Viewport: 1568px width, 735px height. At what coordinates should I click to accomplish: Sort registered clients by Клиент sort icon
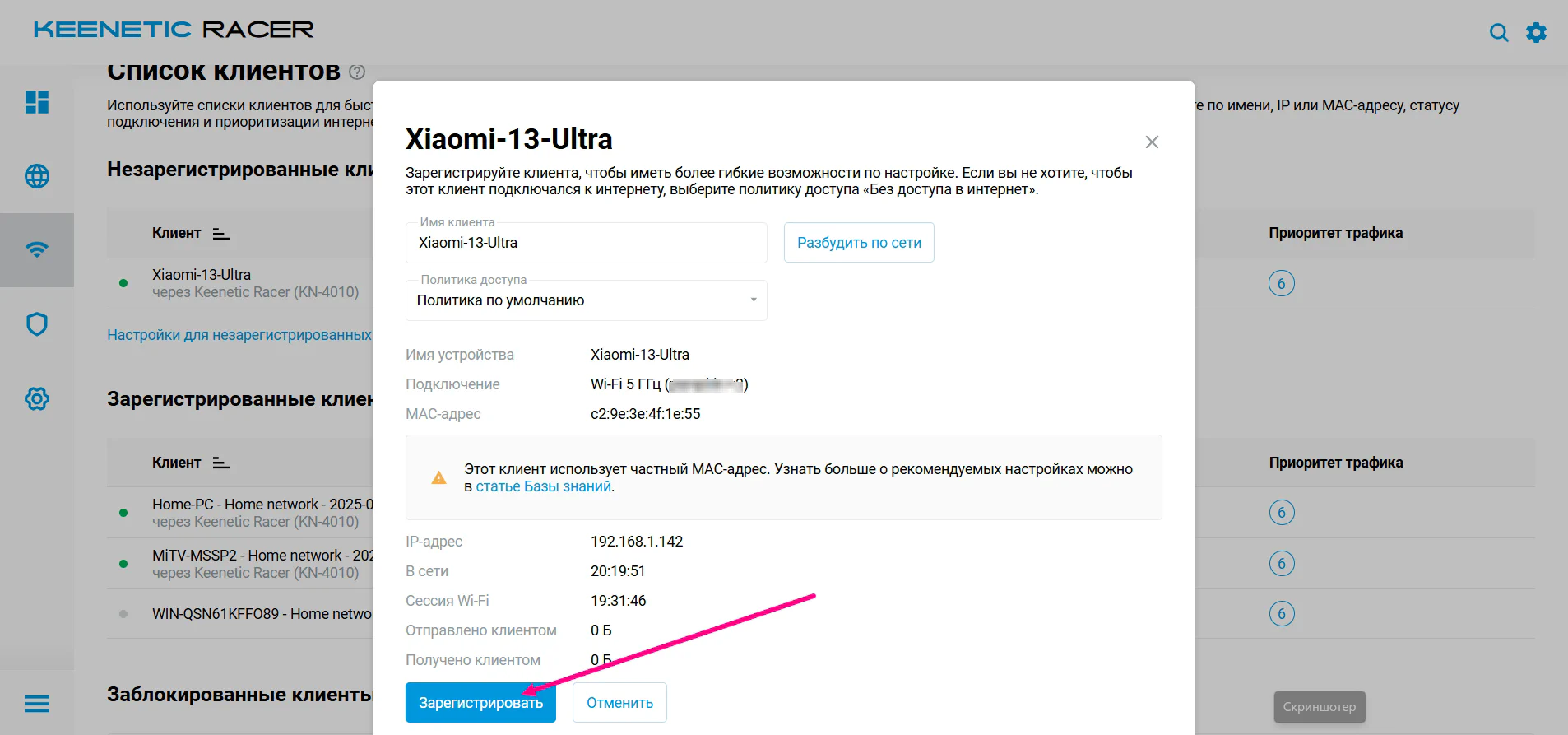click(x=220, y=463)
